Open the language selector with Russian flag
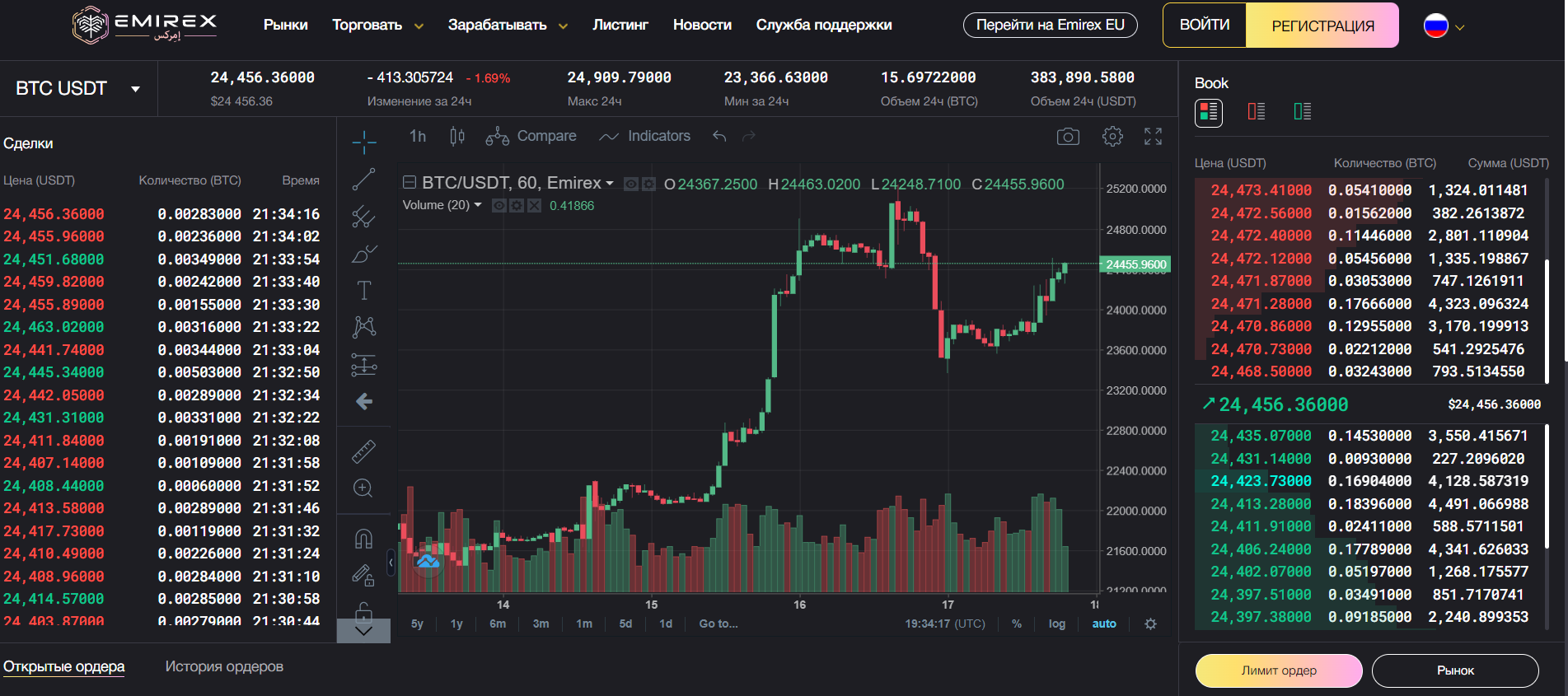The width and height of the screenshot is (1568, 696). point(1444,26)
